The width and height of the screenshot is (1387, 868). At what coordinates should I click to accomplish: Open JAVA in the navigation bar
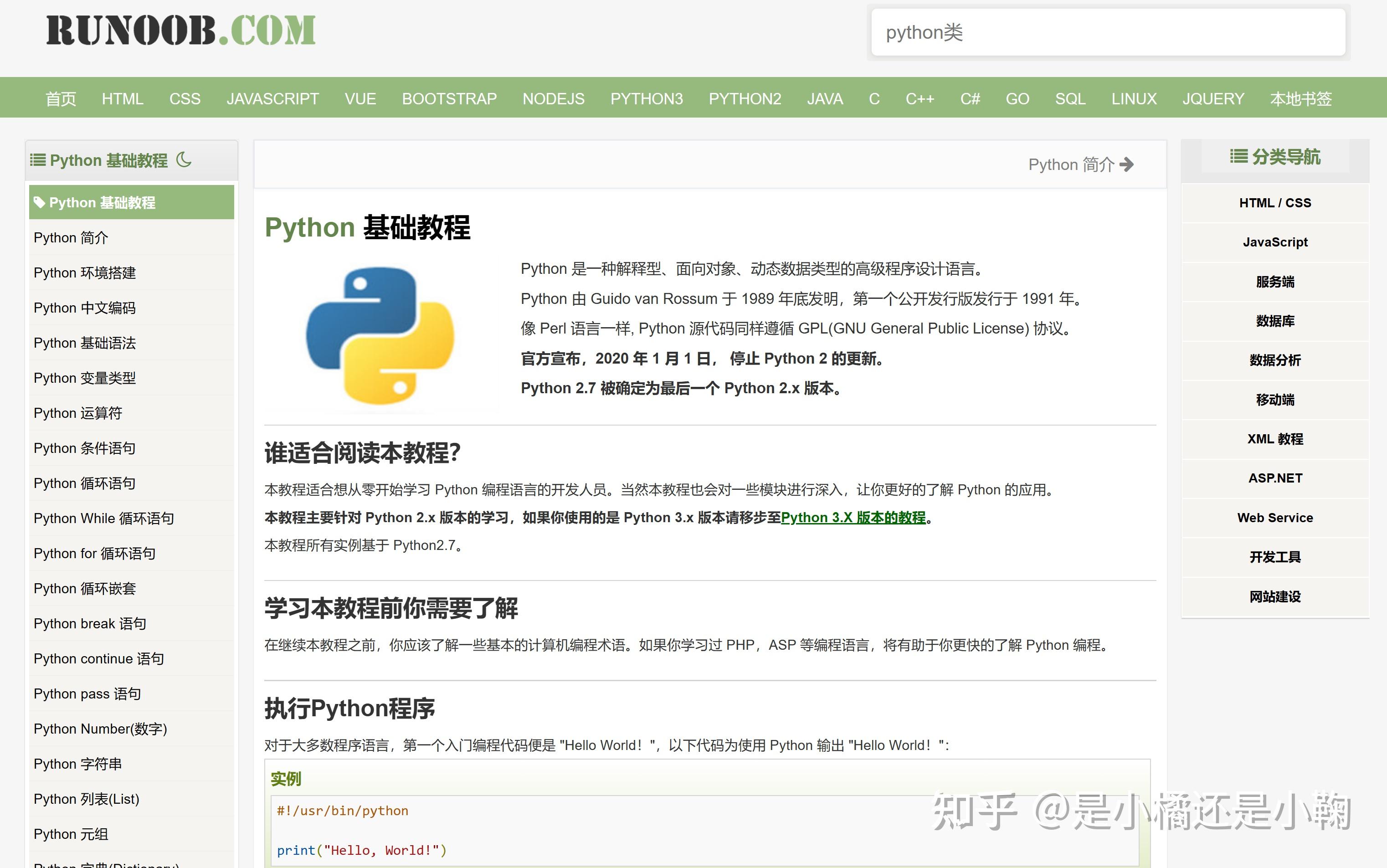(x=825, y=99)
